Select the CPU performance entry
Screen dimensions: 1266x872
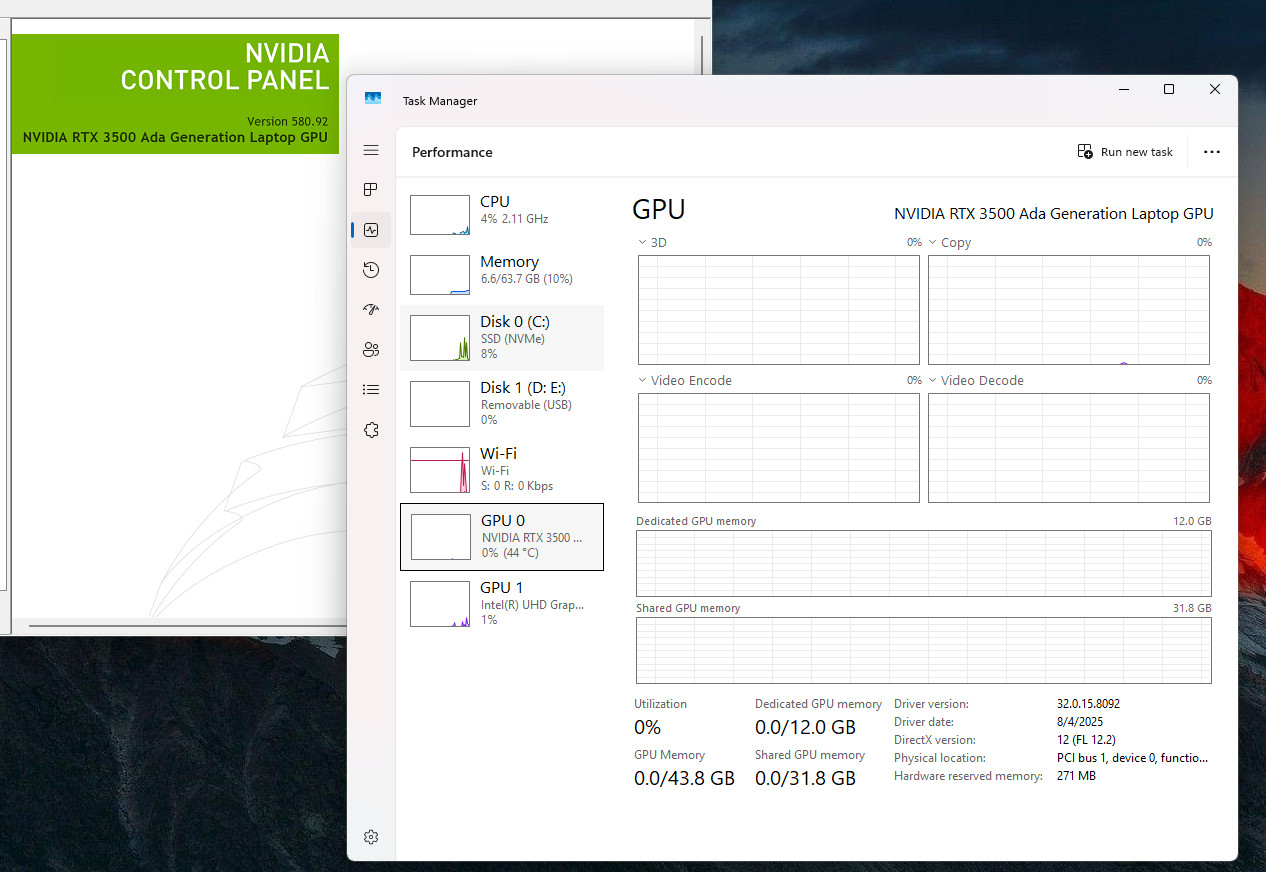(502, 214)
